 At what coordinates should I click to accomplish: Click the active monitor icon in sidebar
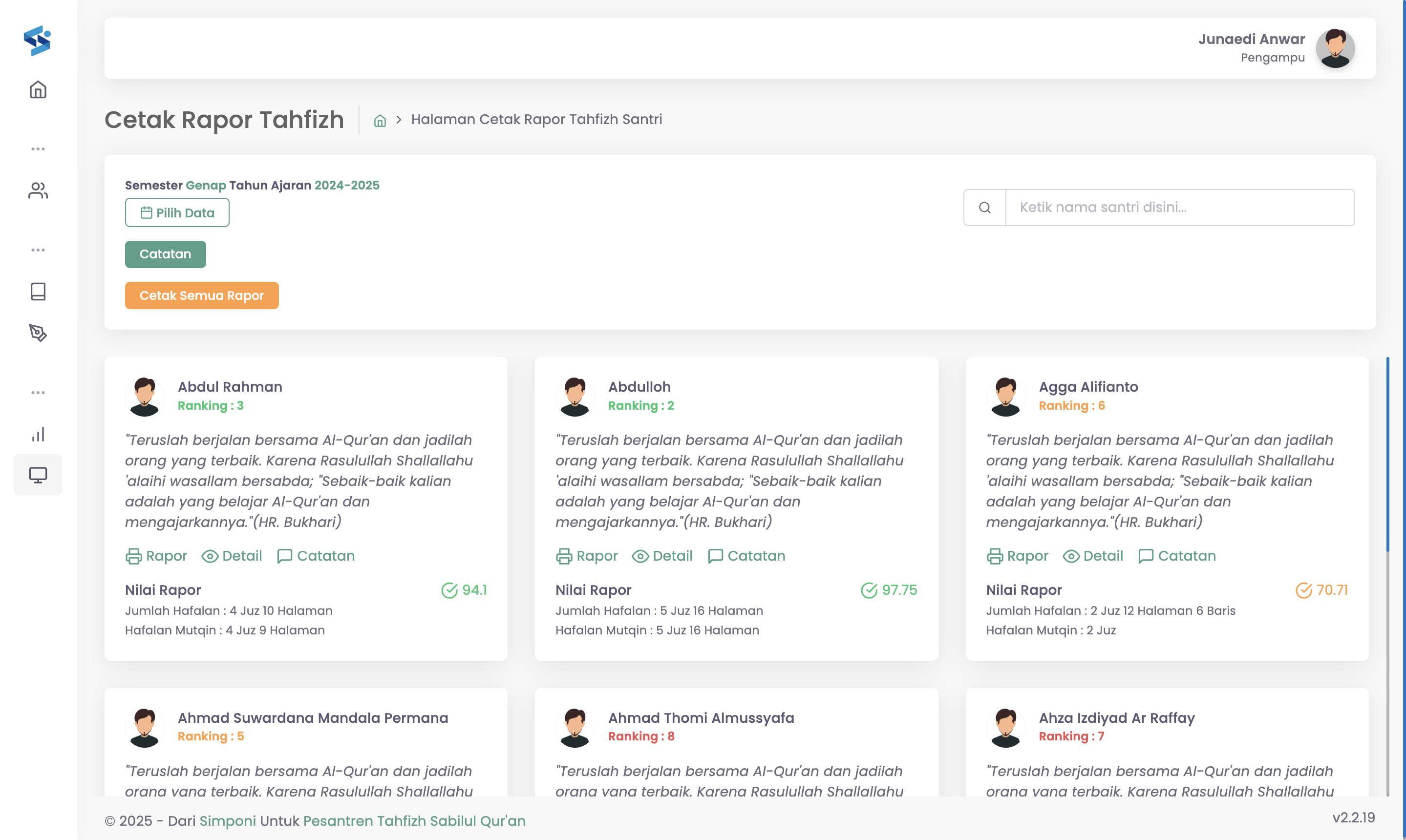click(37, 474)
